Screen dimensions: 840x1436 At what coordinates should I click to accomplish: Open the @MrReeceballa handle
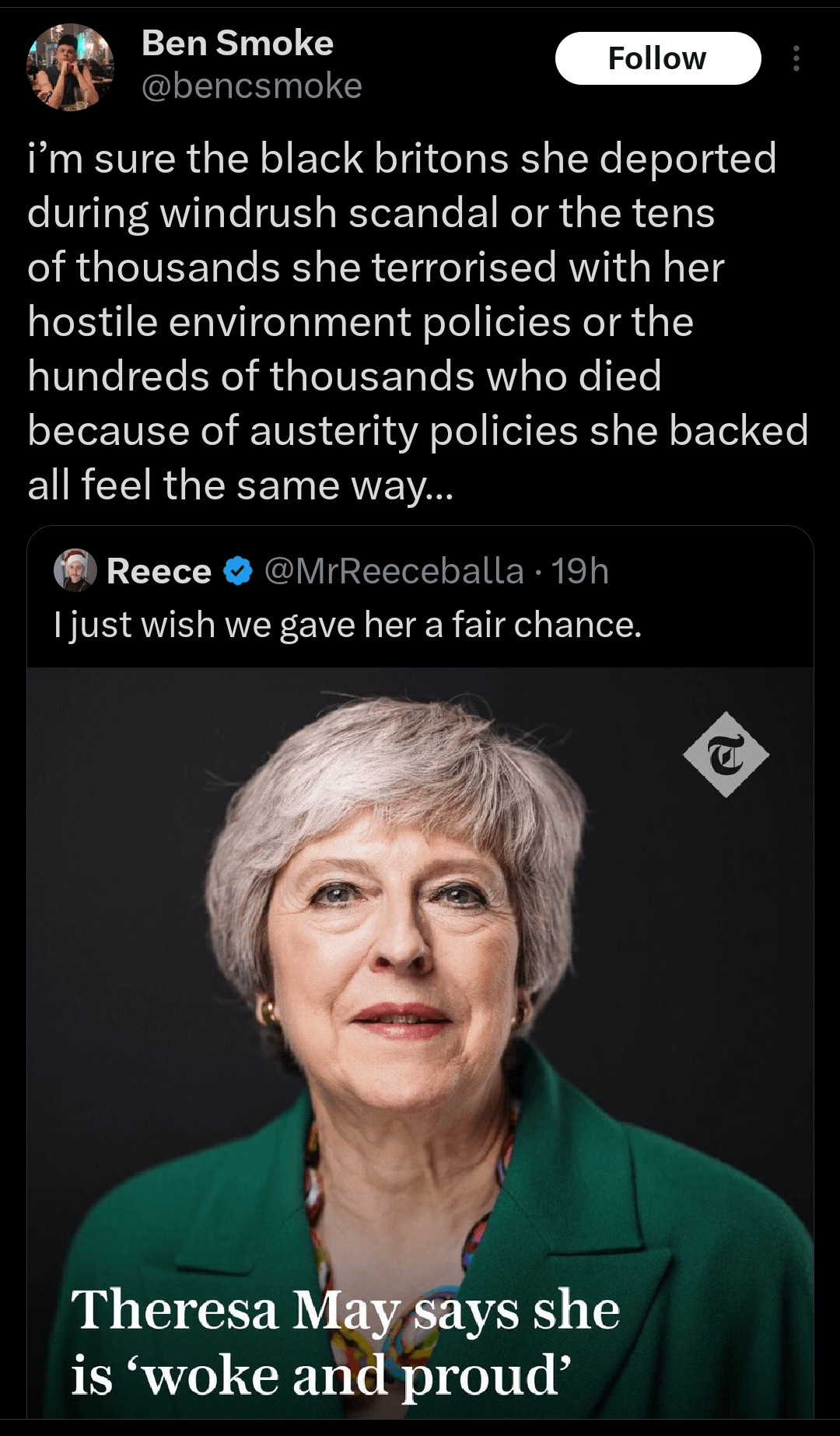click(x=394, y=571)
